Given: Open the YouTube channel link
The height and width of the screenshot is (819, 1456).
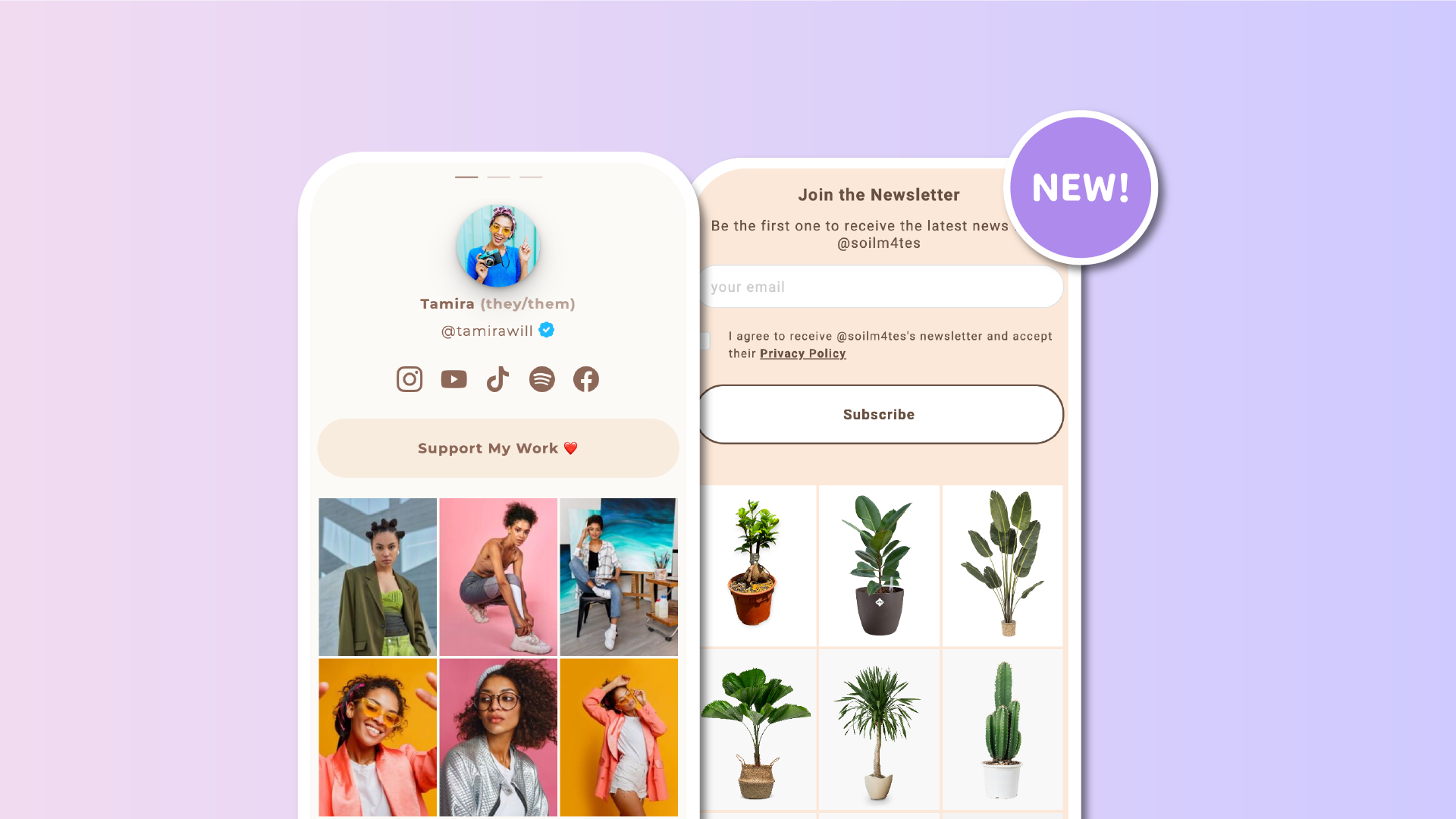Looking at the screenshot, I should pyautogui.click(x=453, y=378).
